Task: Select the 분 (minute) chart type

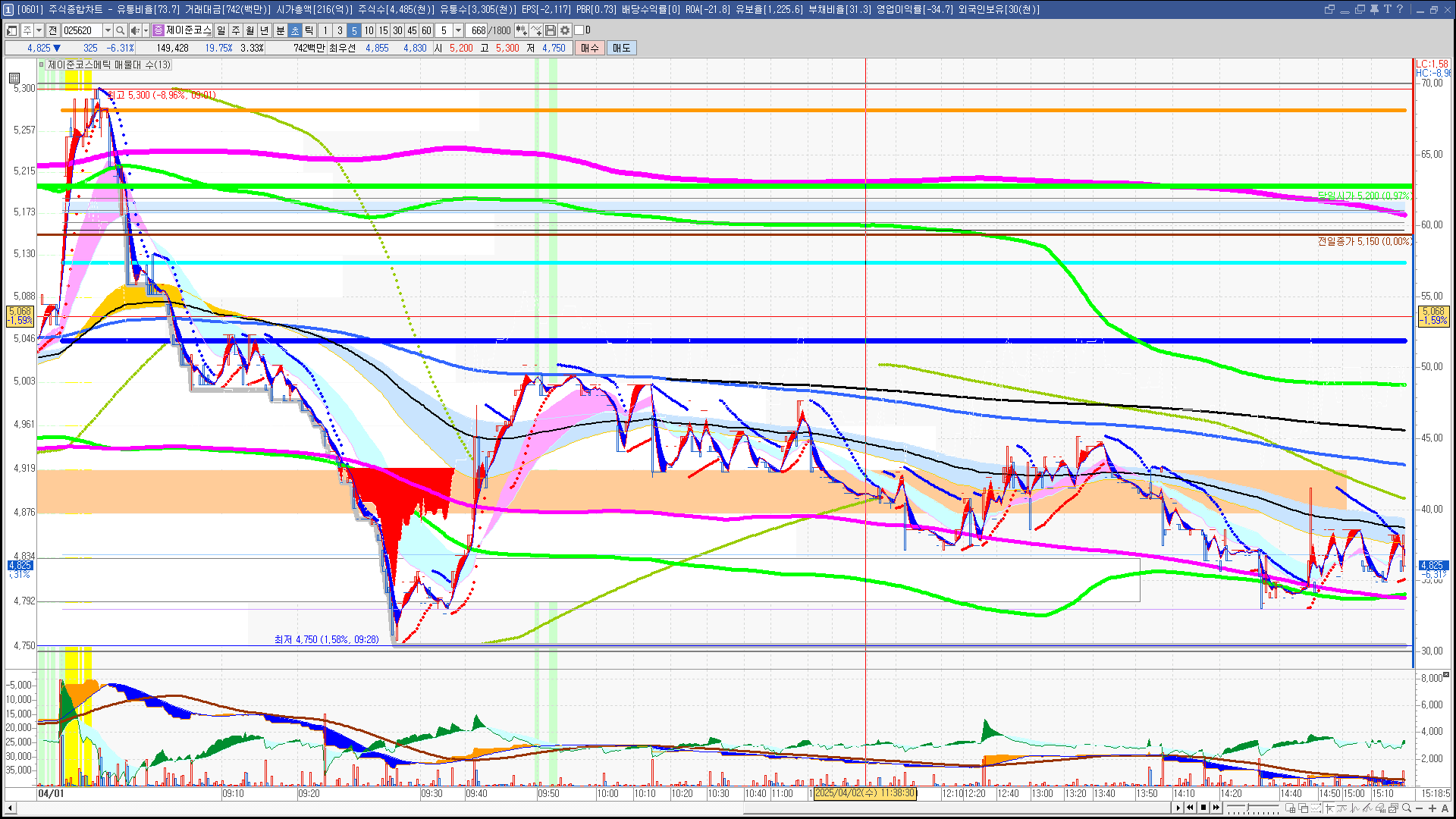Action: (x=280, y=30)
